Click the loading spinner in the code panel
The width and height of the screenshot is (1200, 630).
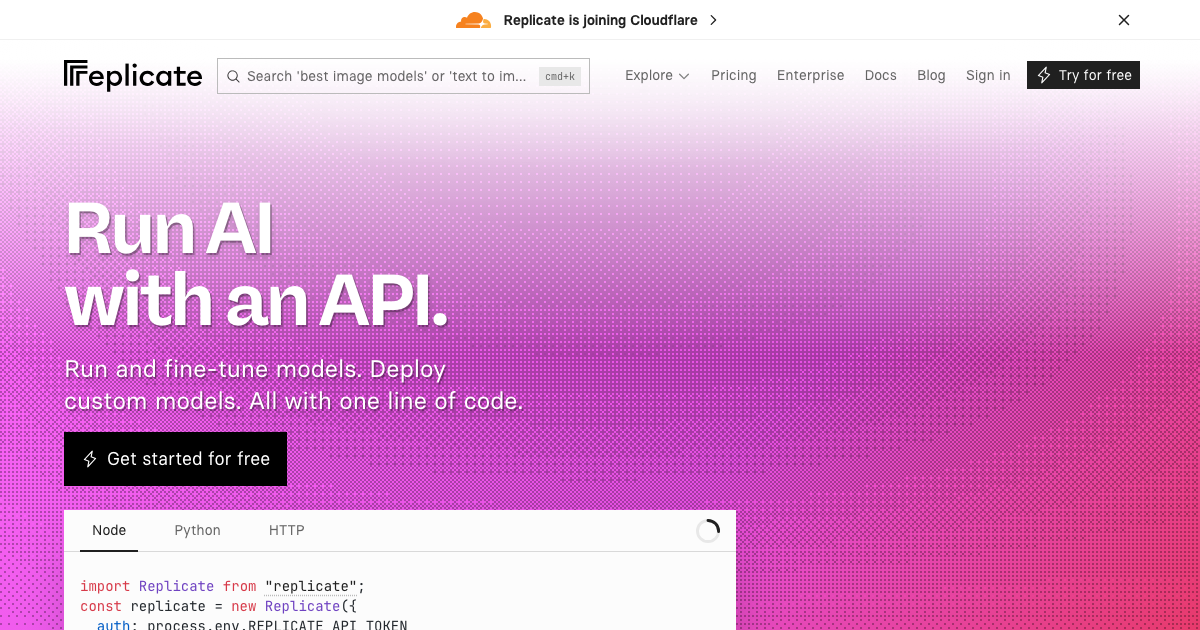708,531
